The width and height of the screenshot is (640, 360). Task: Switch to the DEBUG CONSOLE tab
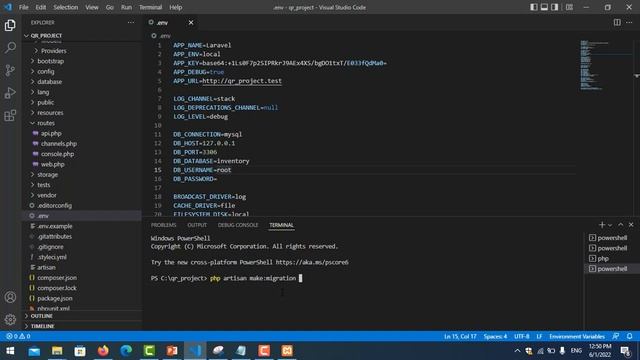(238, 225)
